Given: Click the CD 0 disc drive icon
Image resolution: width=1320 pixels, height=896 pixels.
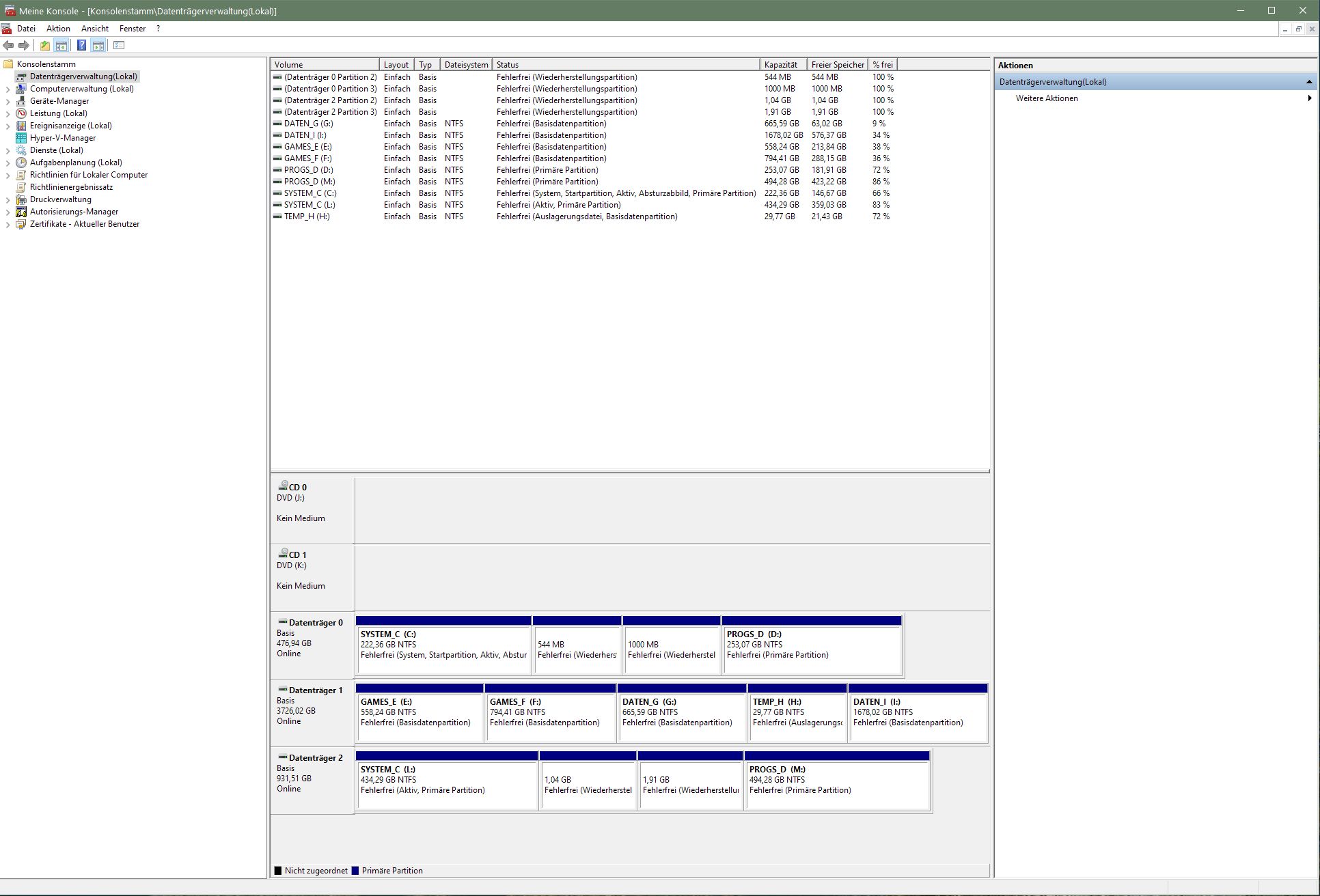Looking at the screenshot, I should (x=283, y=486).
